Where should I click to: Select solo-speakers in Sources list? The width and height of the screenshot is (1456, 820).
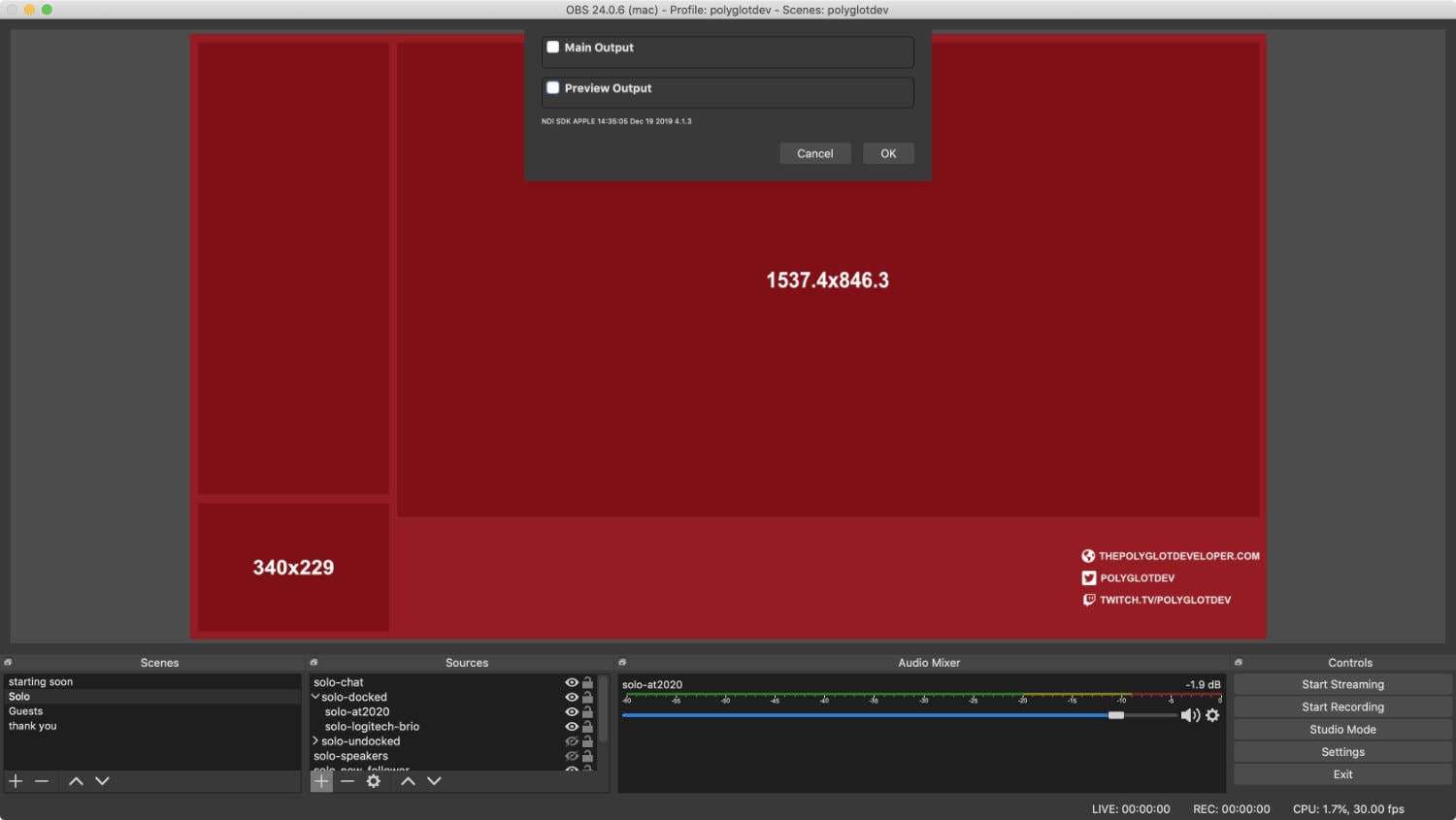click(350, 756)
